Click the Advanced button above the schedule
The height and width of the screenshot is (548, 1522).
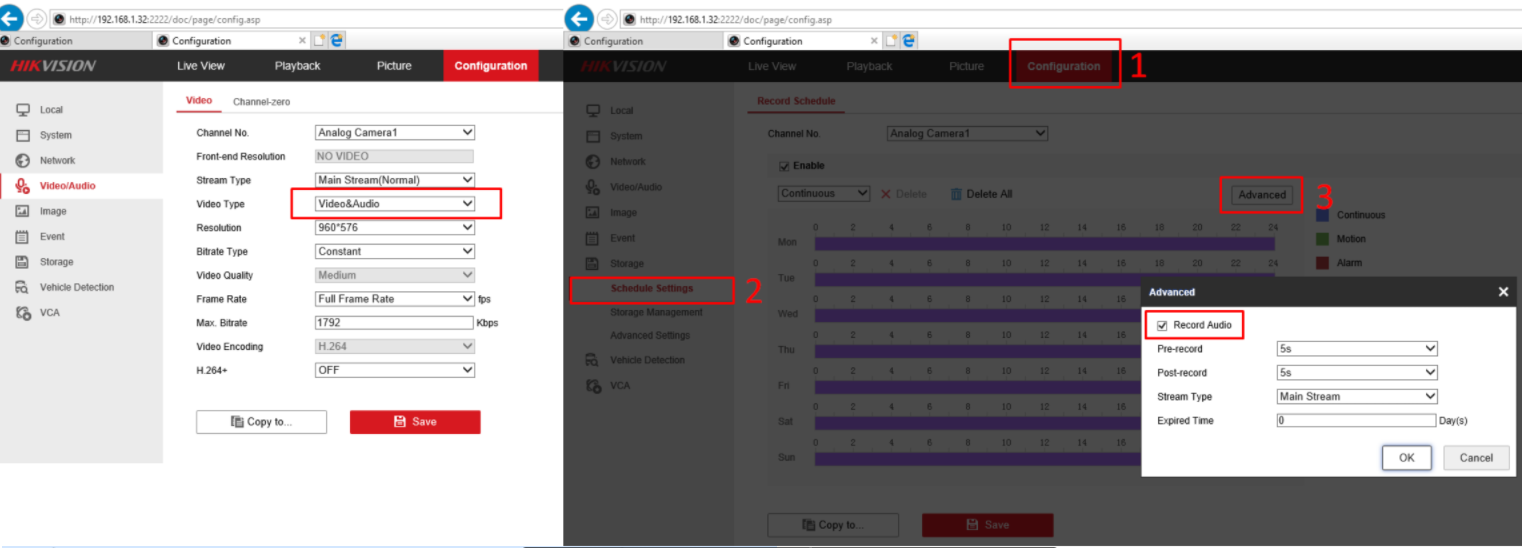tap(1262, 195)
